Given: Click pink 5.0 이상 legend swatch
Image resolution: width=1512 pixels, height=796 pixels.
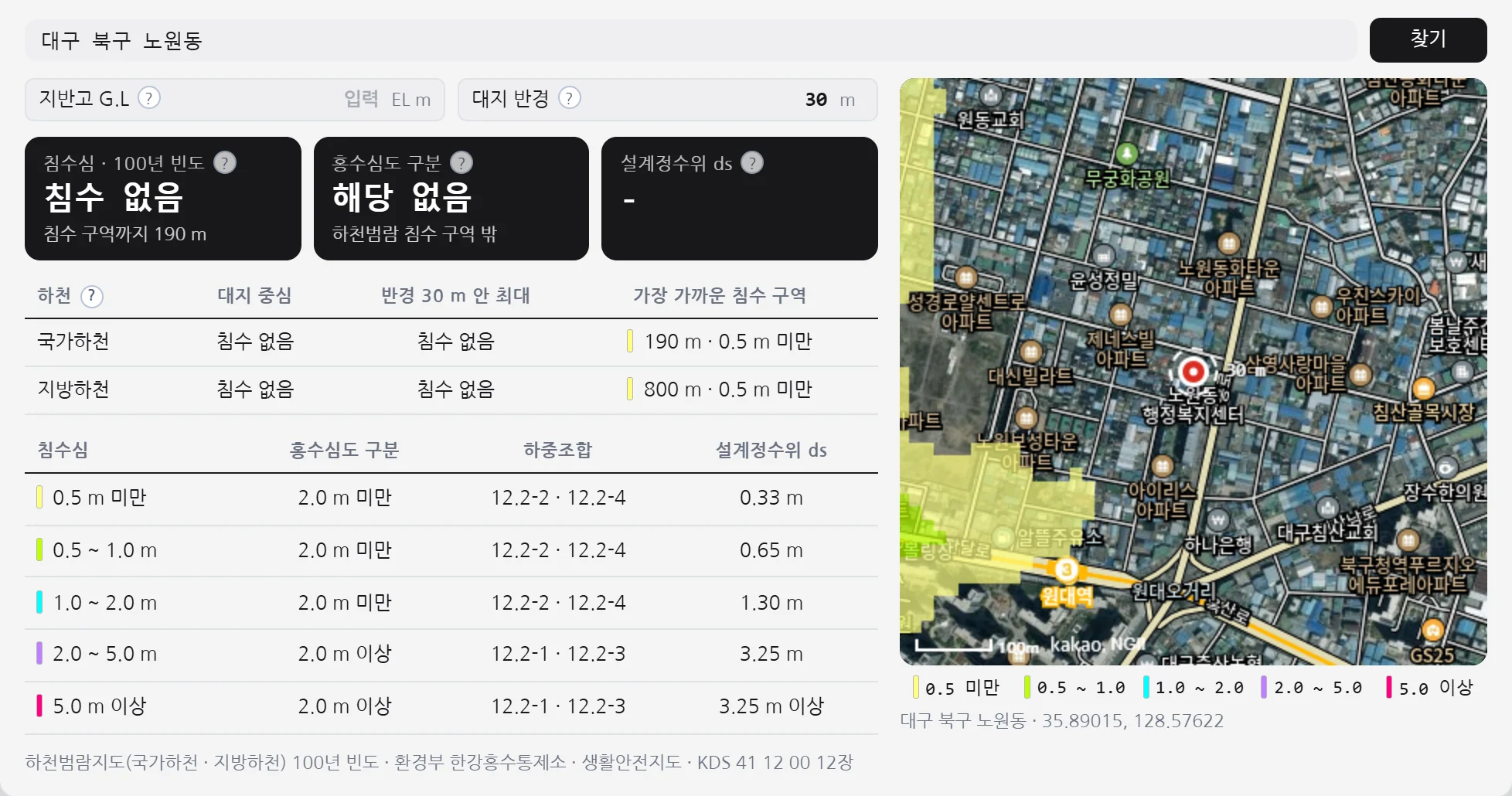Looking at the screenshot, I should coord(1389,687).
